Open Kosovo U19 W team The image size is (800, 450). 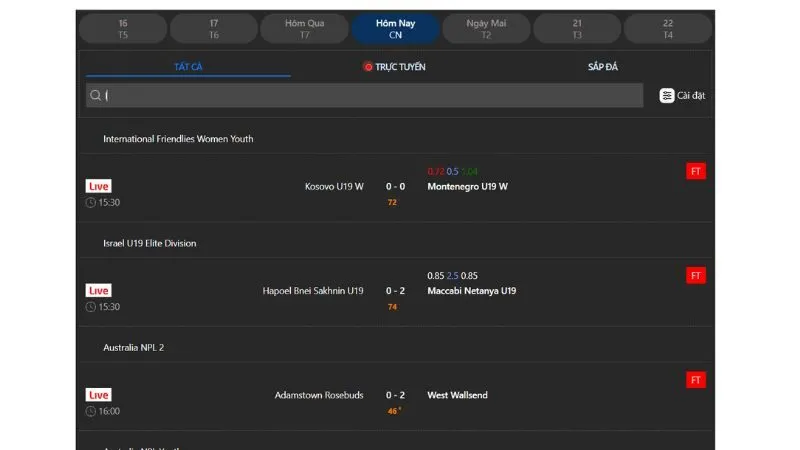point(334,187)
